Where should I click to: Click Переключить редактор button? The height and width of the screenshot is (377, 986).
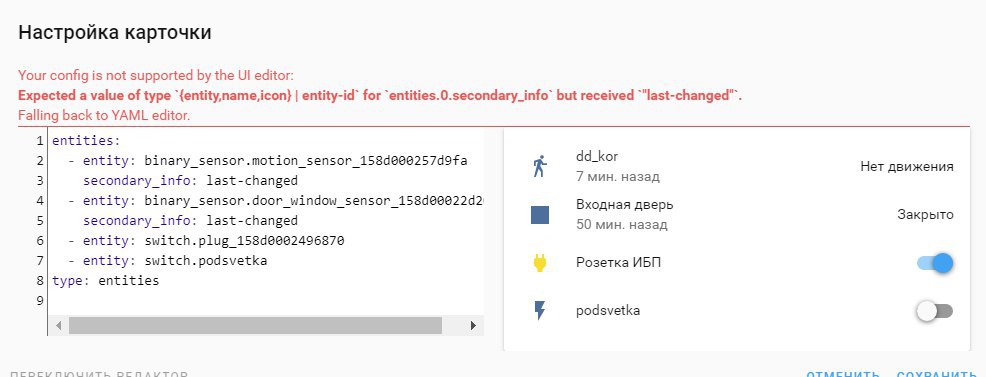[99, 374]
